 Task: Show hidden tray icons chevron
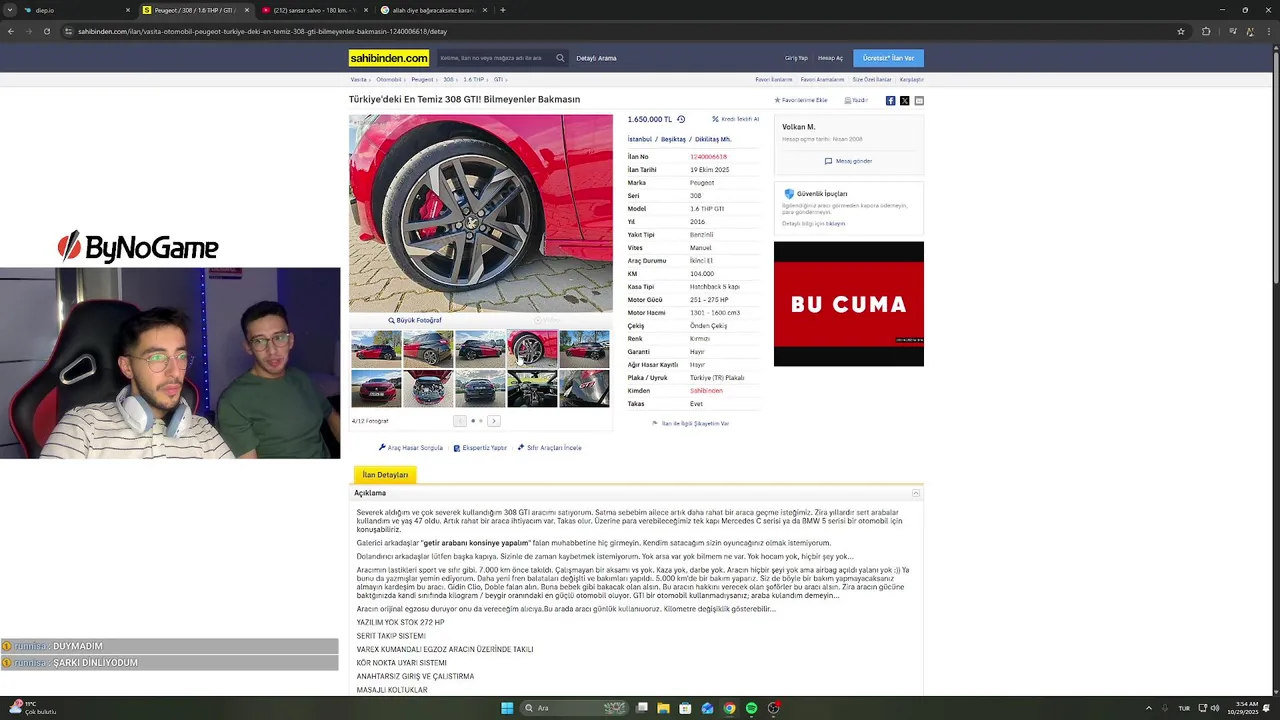point(1148,708)
